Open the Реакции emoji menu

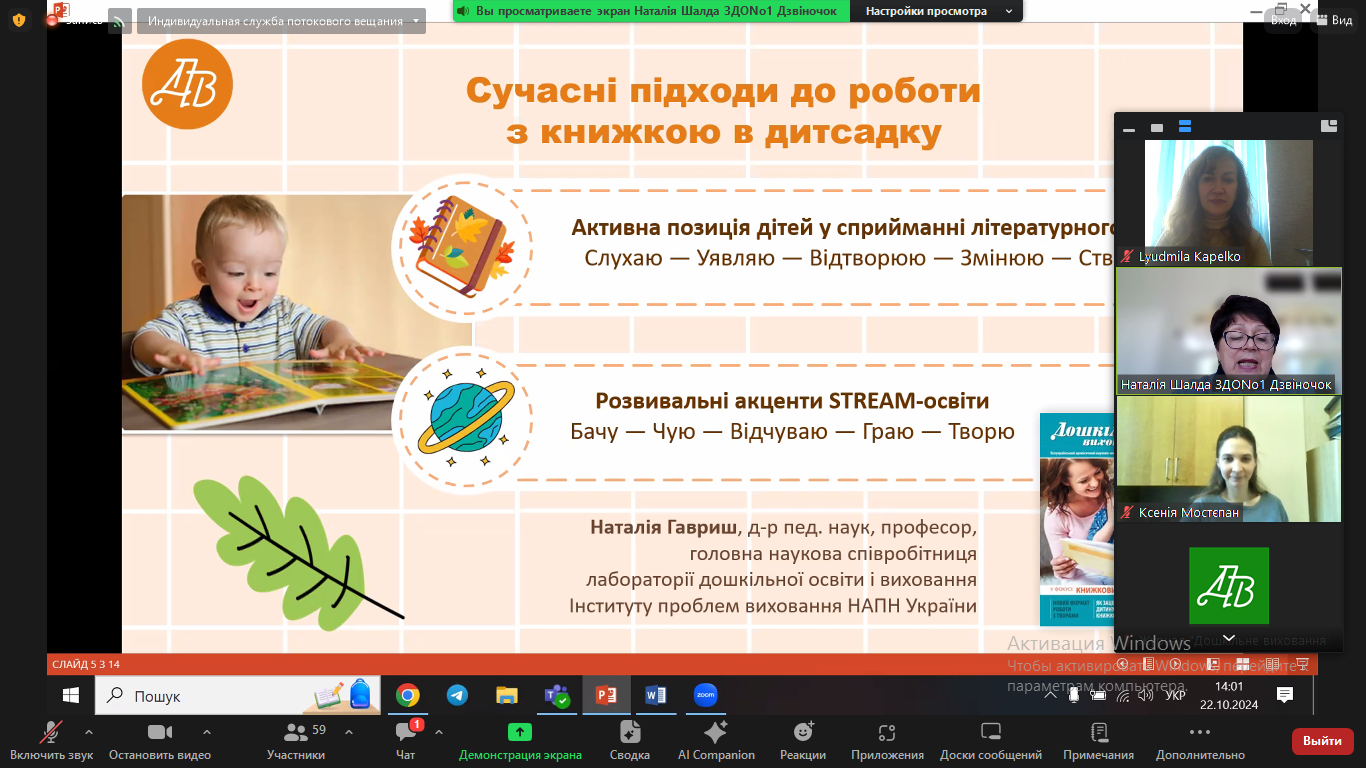point(803,740)
